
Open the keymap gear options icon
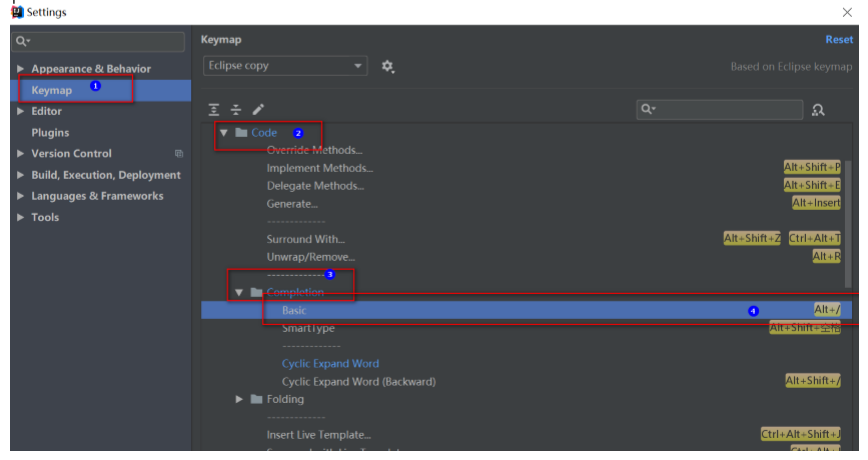tap(388, 66)
